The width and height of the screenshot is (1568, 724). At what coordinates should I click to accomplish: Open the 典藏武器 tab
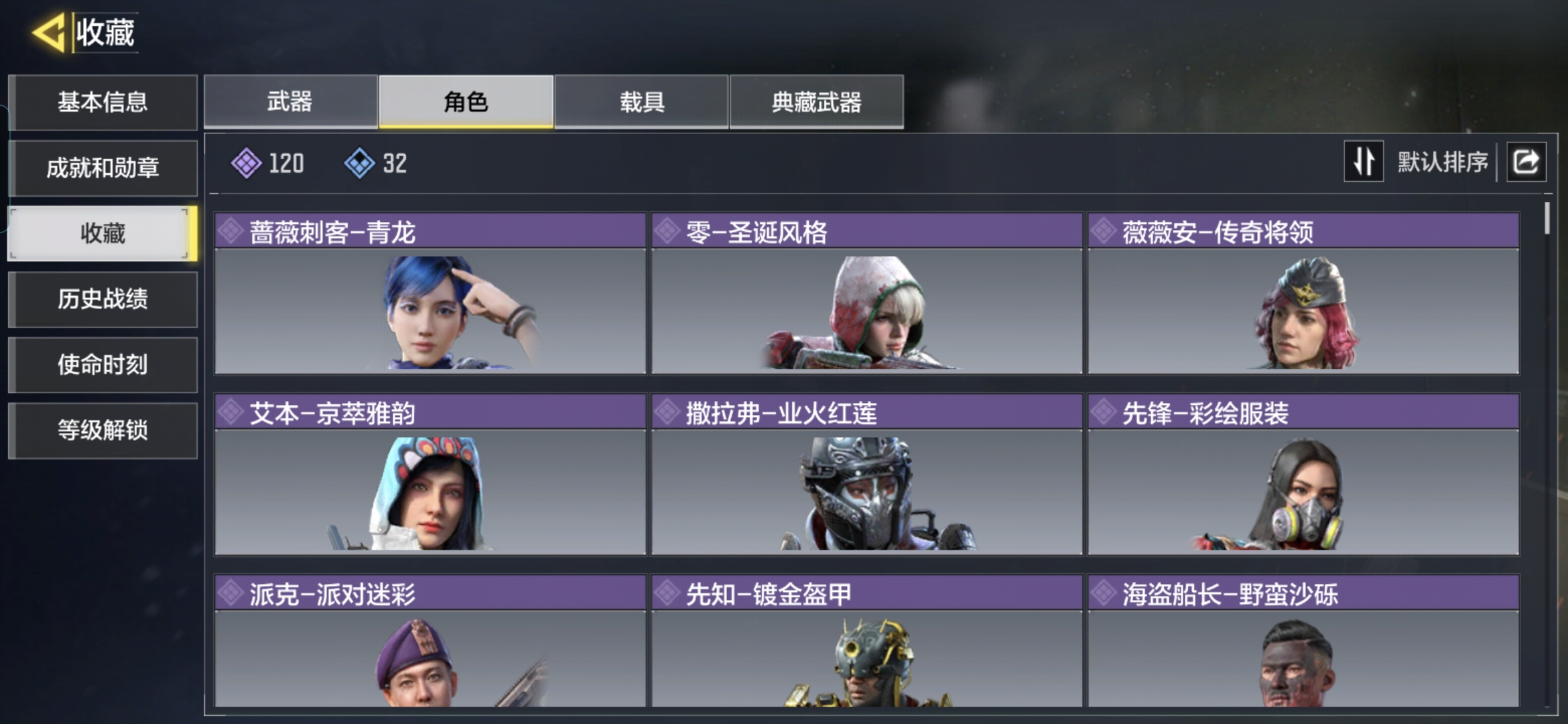click(817, 101)
